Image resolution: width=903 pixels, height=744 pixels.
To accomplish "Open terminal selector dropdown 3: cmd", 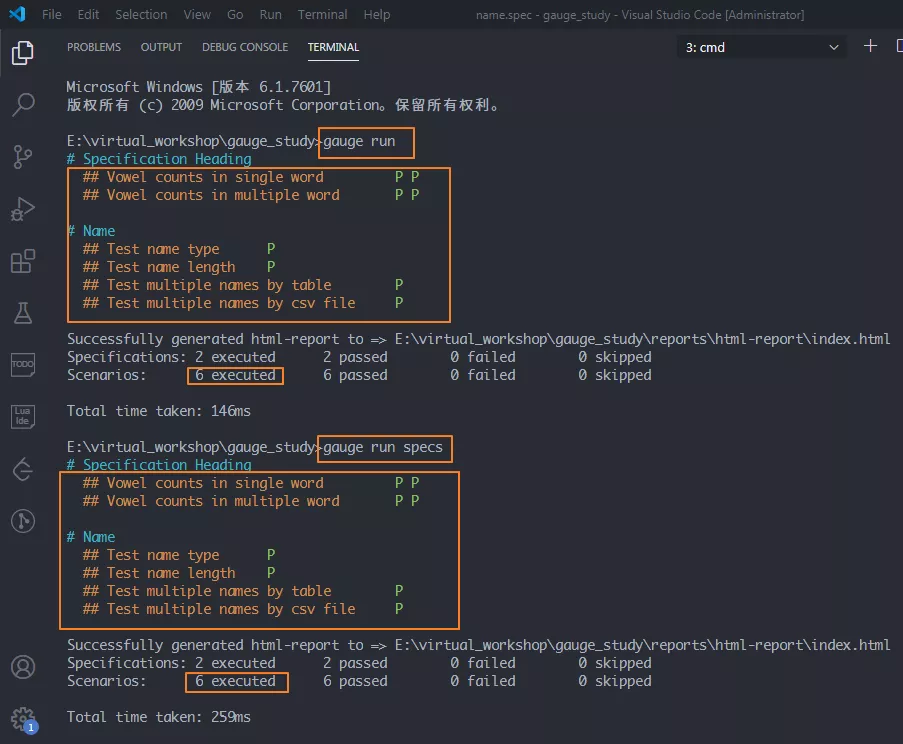I will (761, 47).
